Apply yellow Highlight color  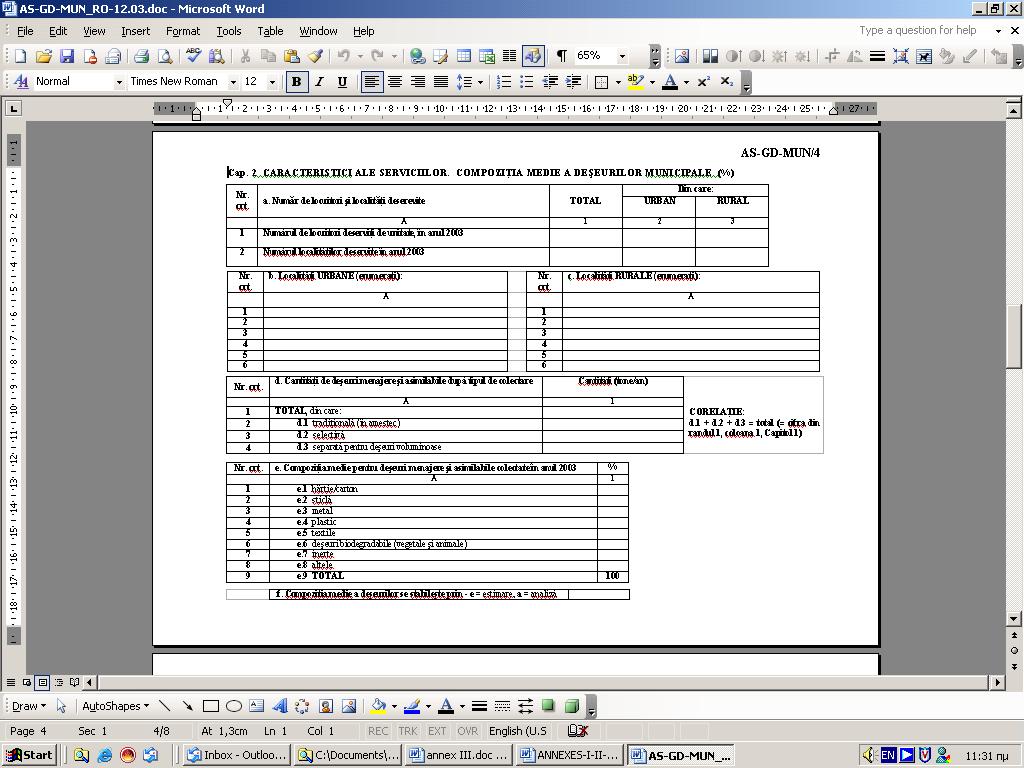pos(635,82)
